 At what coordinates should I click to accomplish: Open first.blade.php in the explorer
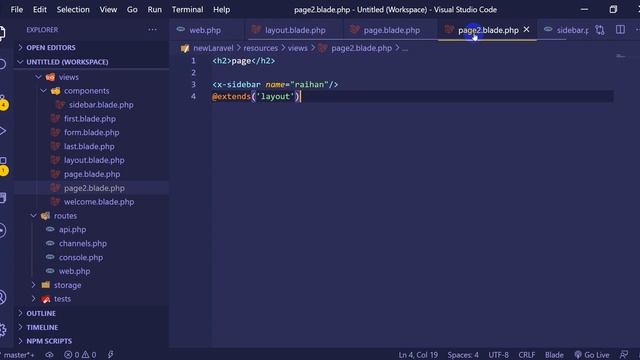(91, 118)
